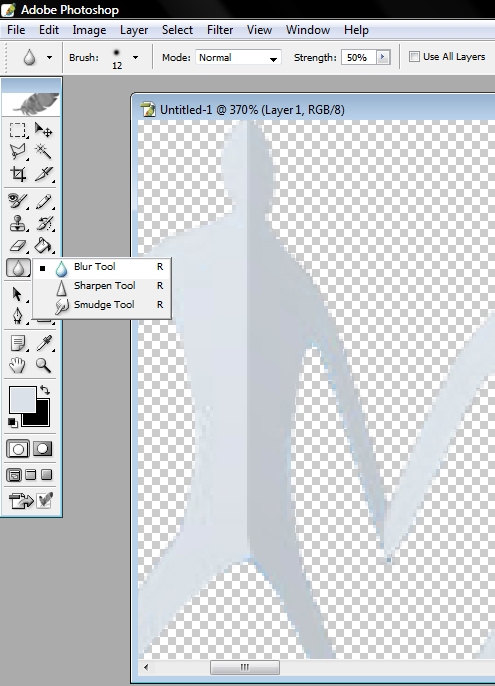This screenshot has width=495, height=686.
Task: Open the View menu
Action: click(x=259, y=30)
